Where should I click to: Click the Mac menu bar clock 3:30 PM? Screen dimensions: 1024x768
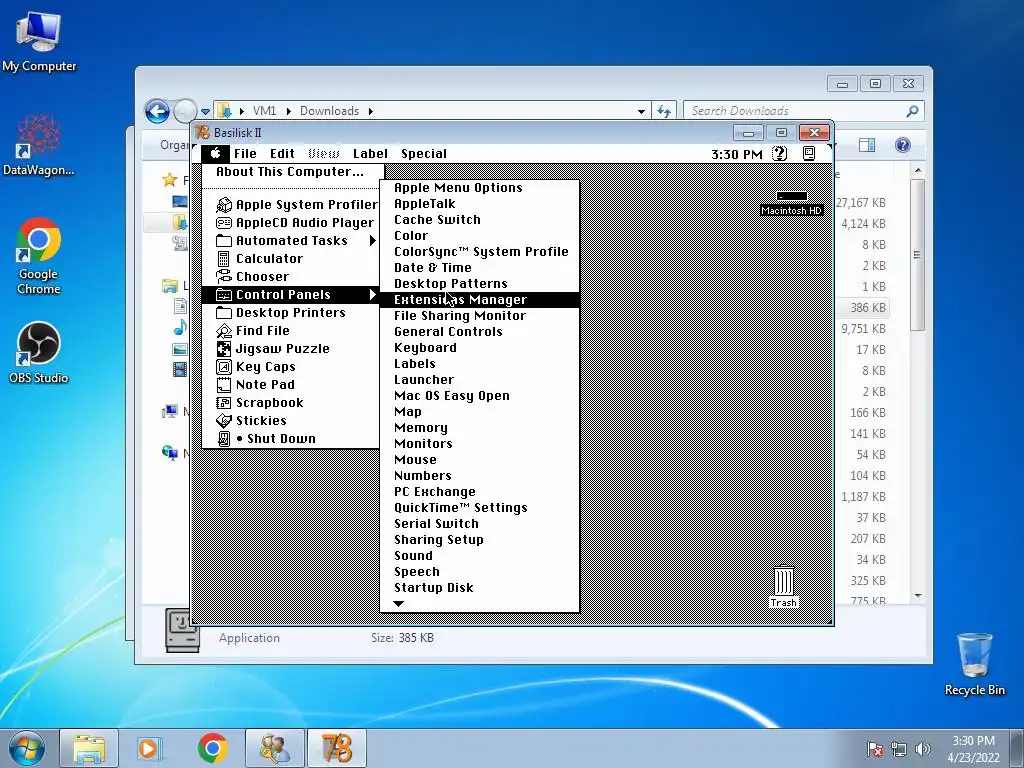tap(737, 154)
